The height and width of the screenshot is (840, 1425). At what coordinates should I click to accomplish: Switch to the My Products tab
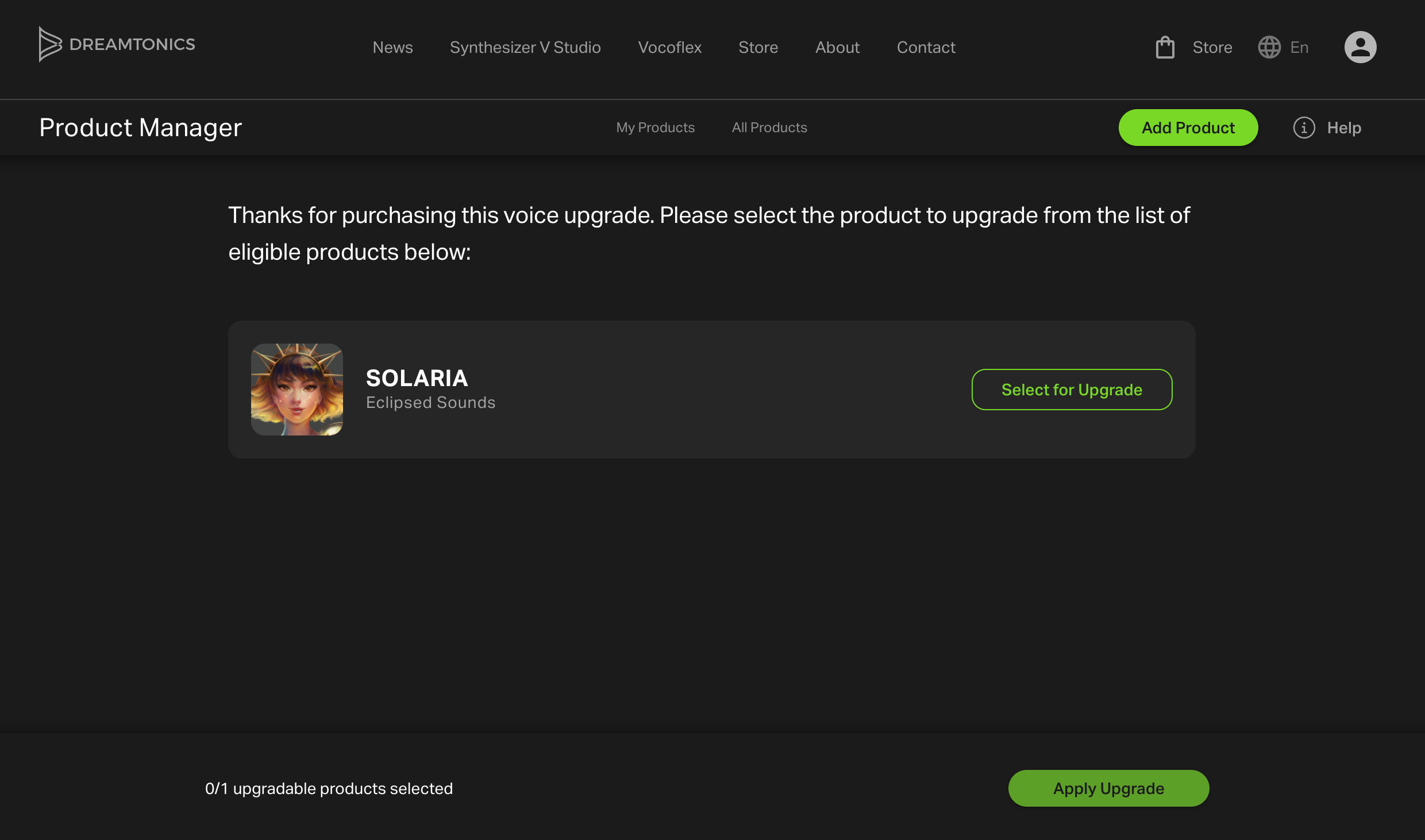655,128
